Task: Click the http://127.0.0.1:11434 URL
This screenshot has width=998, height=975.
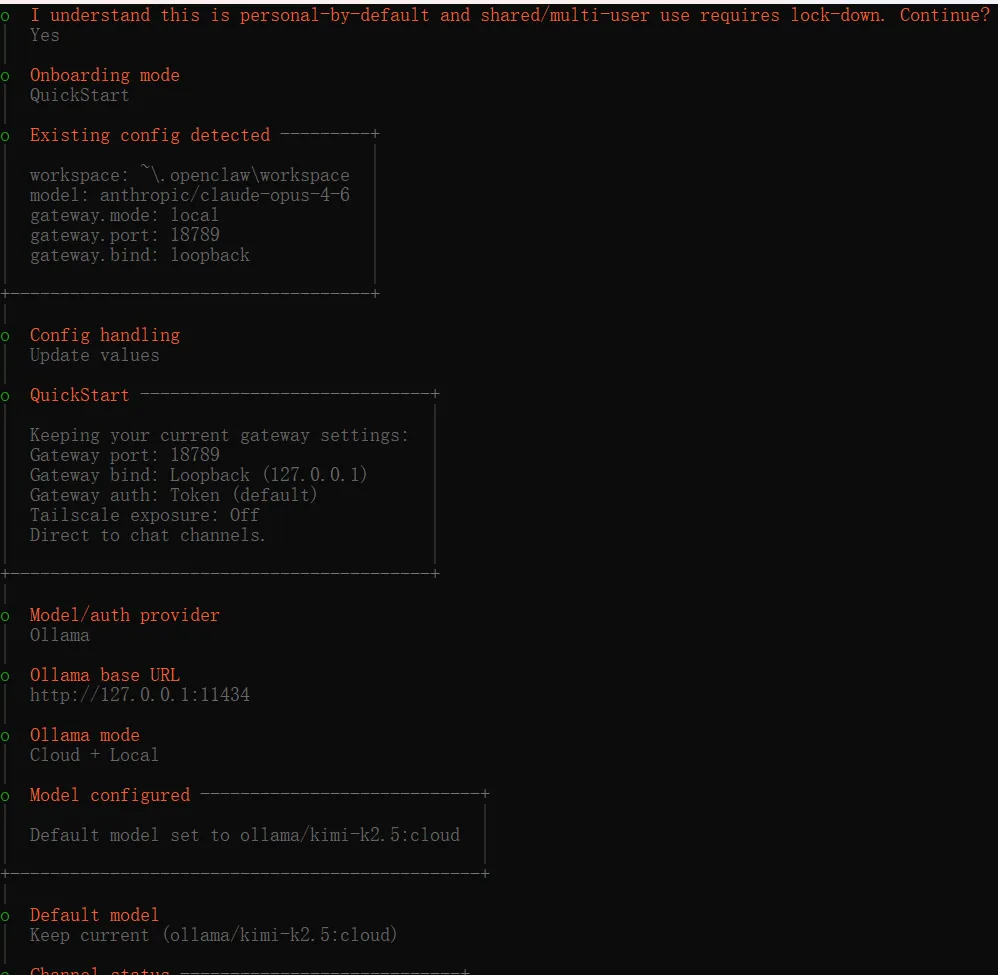Action: pyautogui.click(x=140, y=695)
